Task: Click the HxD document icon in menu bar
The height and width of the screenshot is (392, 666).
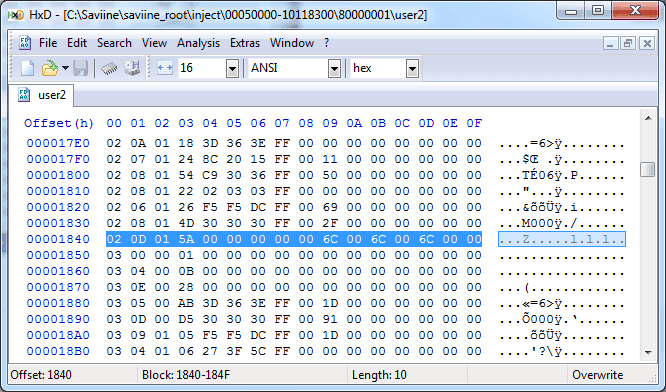Action: 25,43
